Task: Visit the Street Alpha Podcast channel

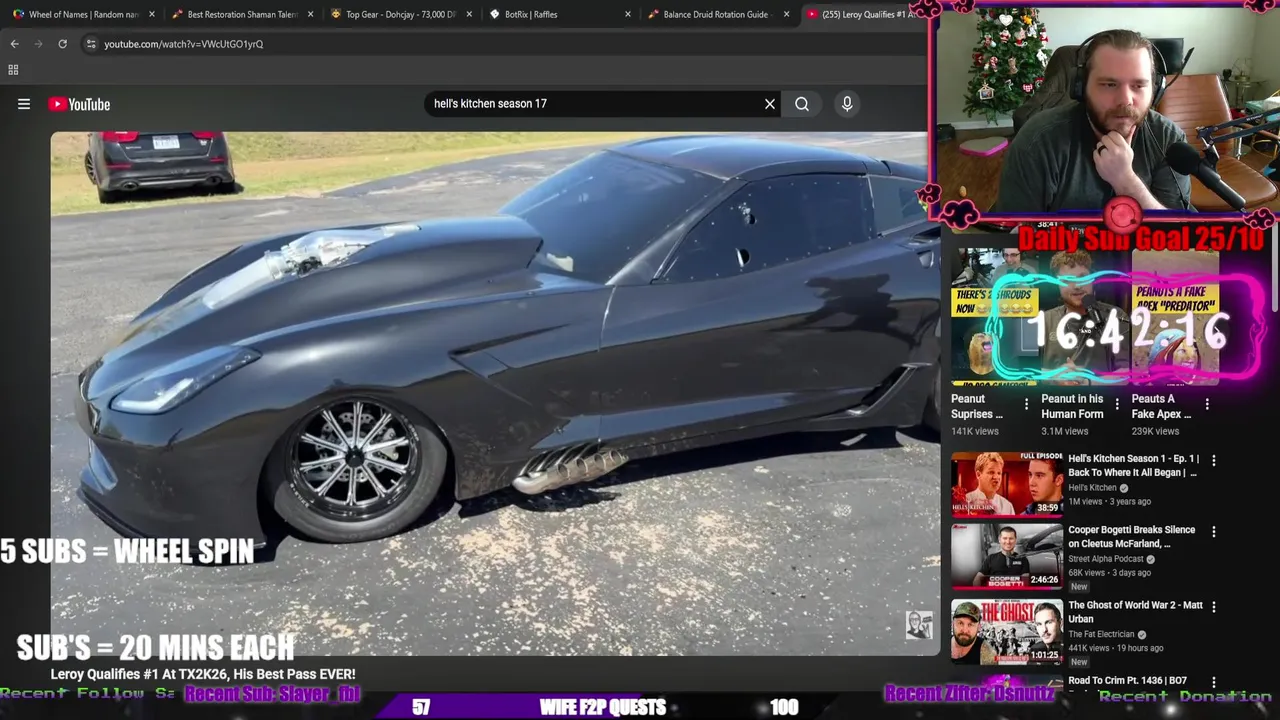Action: click(x=1106, y=559)
